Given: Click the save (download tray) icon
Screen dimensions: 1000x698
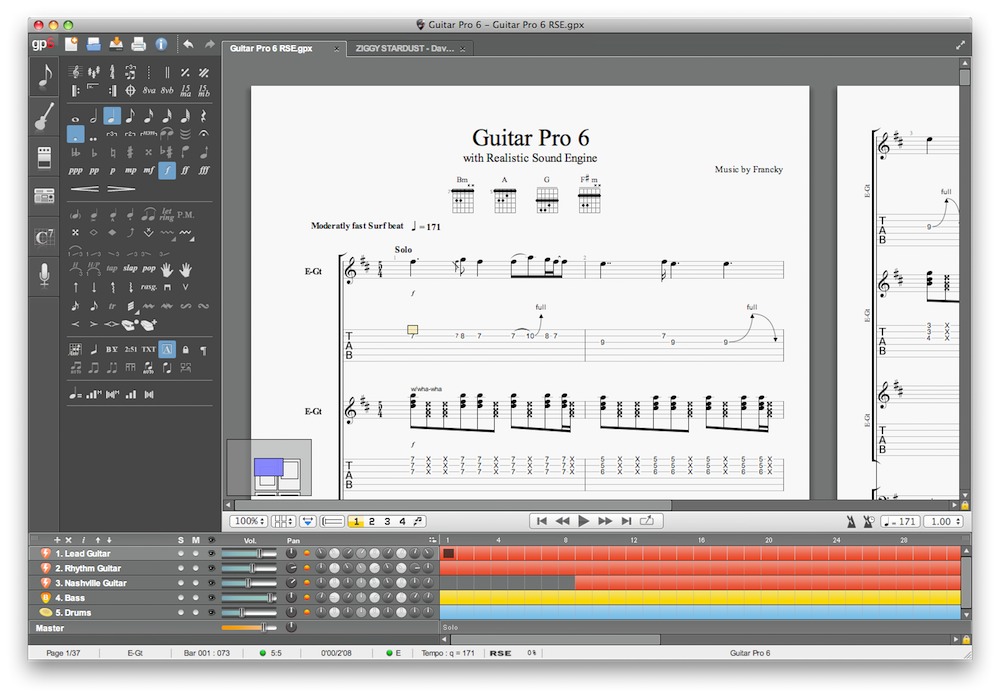Looking at the screenshot, I should pos(116,43).
